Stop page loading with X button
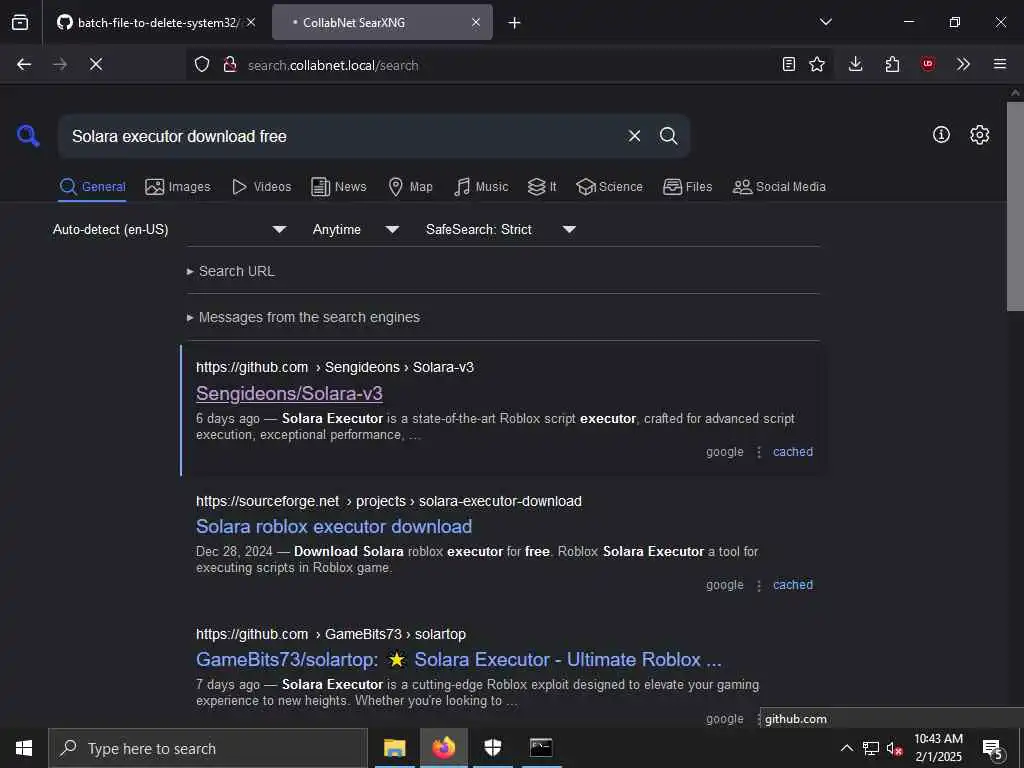Viewport: 1024px width, 768px height. point(96,64)
